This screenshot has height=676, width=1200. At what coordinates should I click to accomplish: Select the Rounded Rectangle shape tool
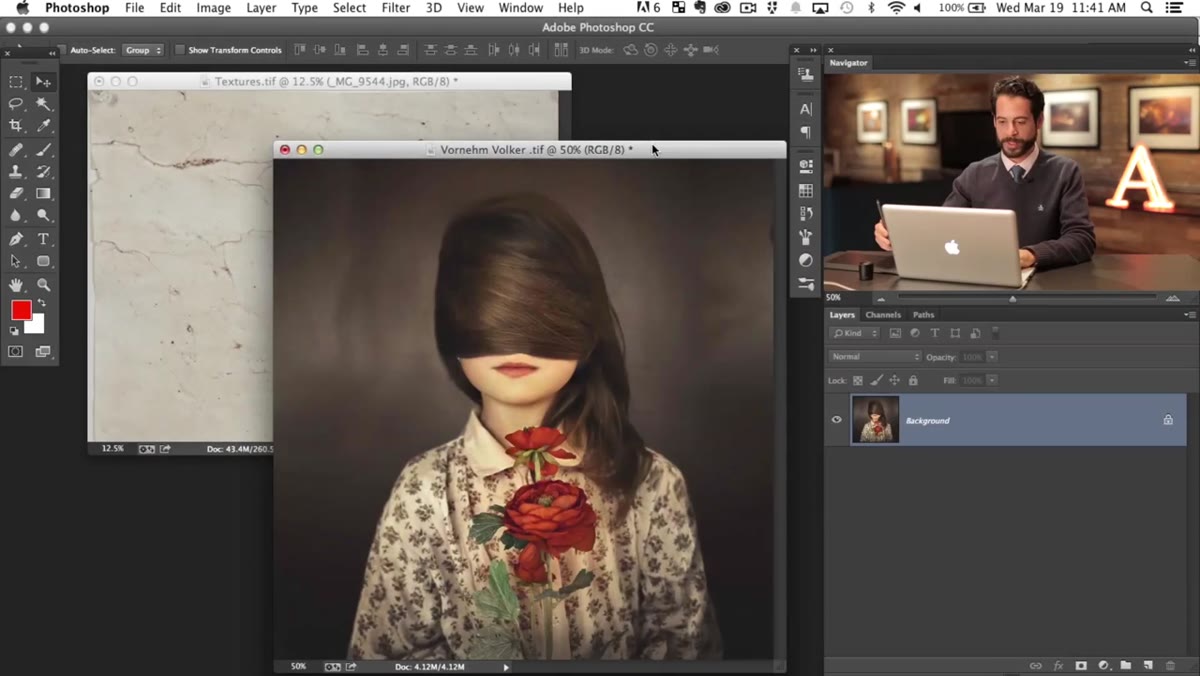coord(43,261)
